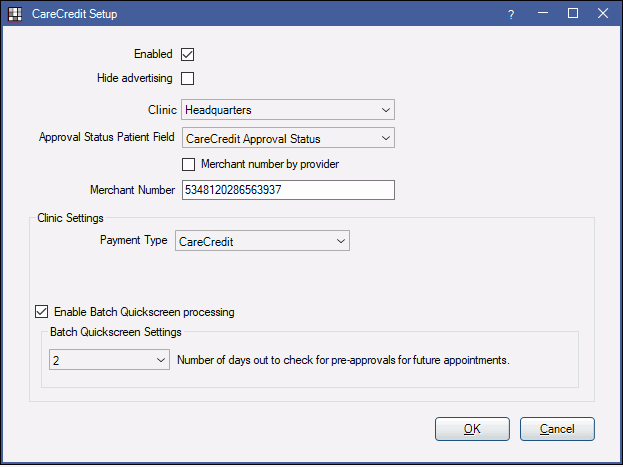Tick the Hide advertising checkbox

coord(188,78)
